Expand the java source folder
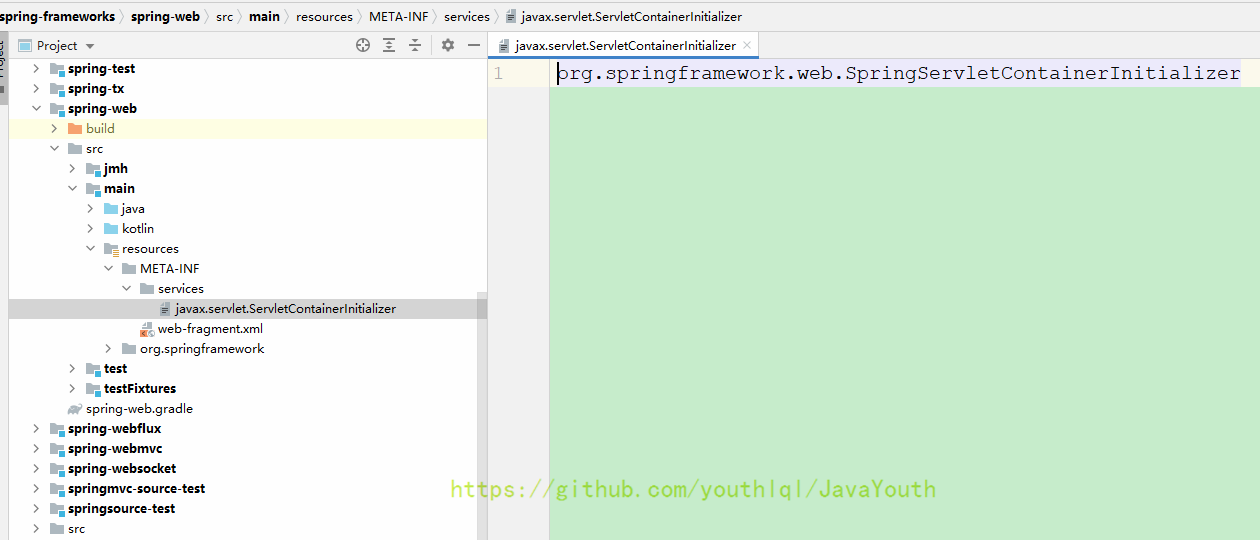This screenshot has width=1260, height=540. (91, 209)
